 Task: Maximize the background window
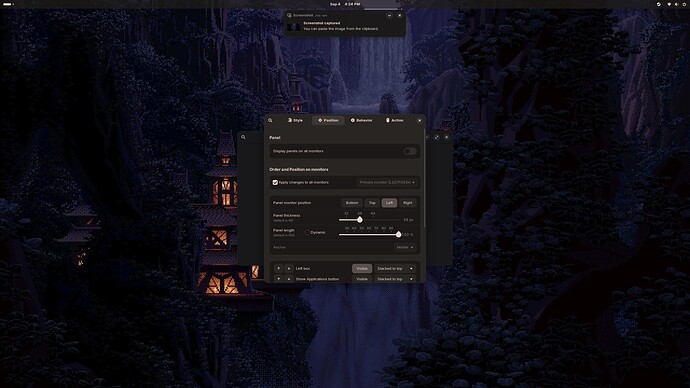[437, 137]
